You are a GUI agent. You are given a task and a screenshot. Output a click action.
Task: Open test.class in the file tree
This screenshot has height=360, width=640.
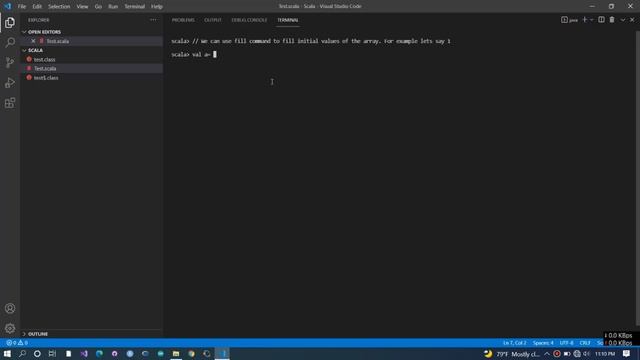coord(44,60)
